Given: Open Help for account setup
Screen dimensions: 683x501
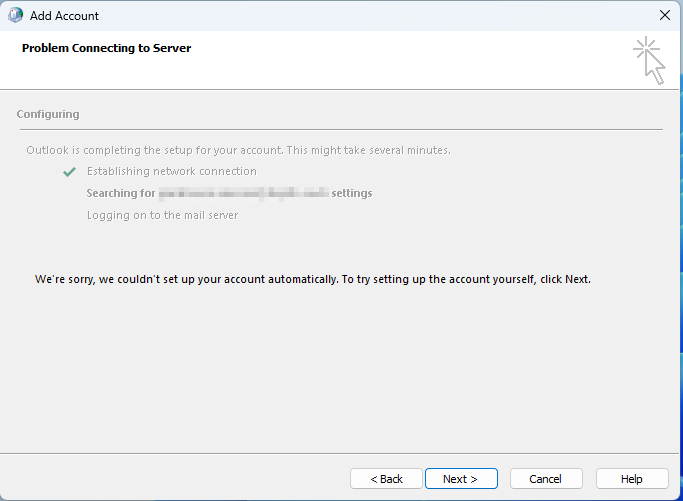Looking at the screenshot, I should [632, 479].
